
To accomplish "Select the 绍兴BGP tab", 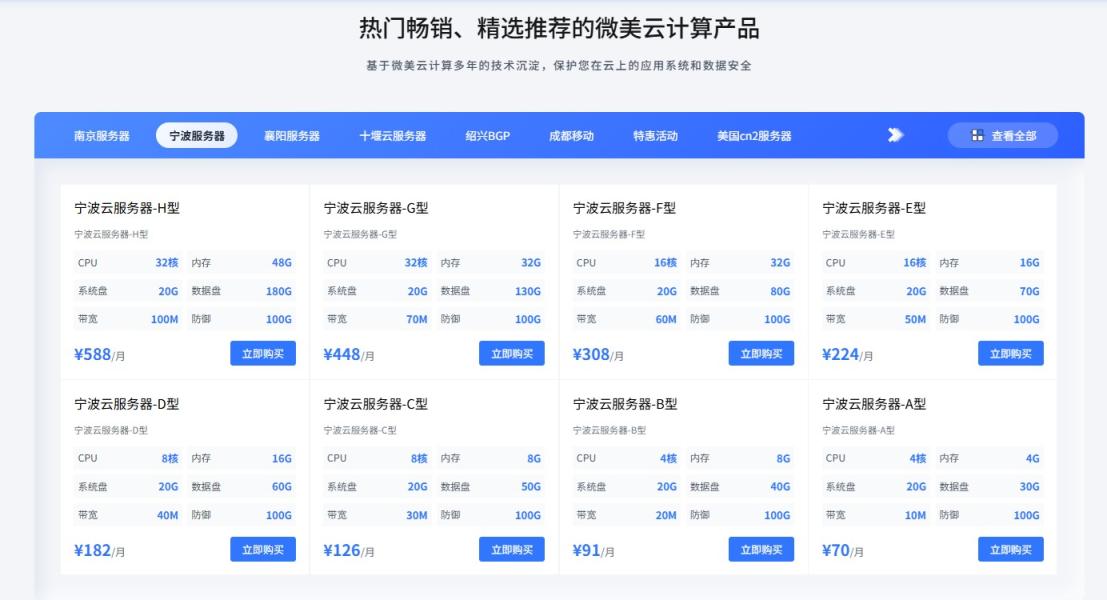I will click(x=487, y=136).
